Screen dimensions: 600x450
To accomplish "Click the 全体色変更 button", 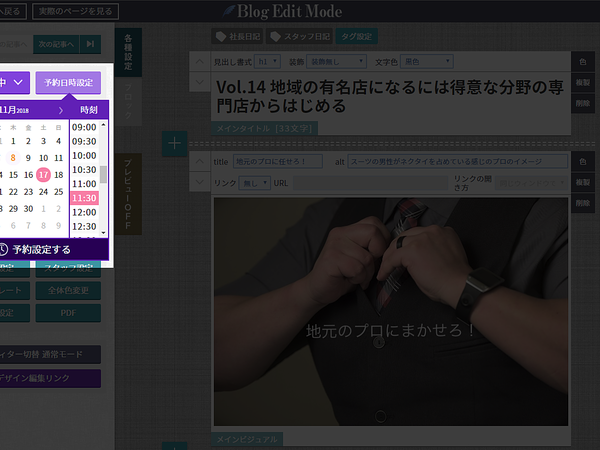I will tap(68, 291).
